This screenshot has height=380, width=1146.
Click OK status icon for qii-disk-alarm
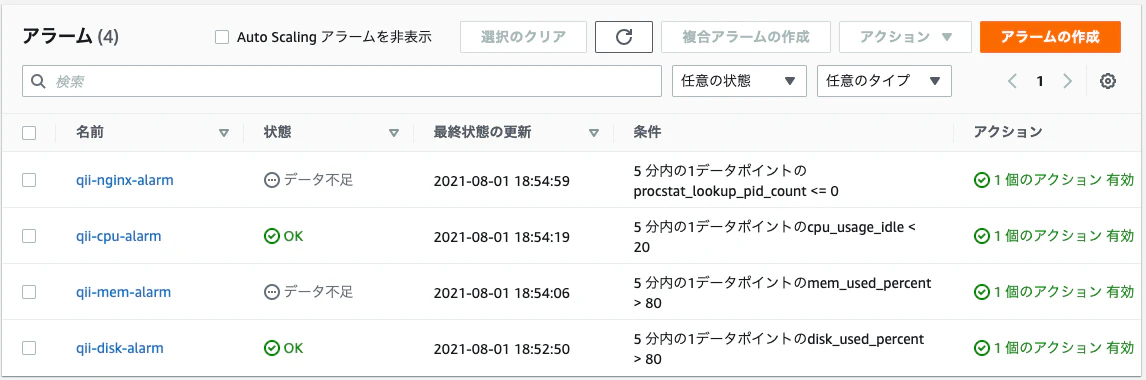coord(271,348)
